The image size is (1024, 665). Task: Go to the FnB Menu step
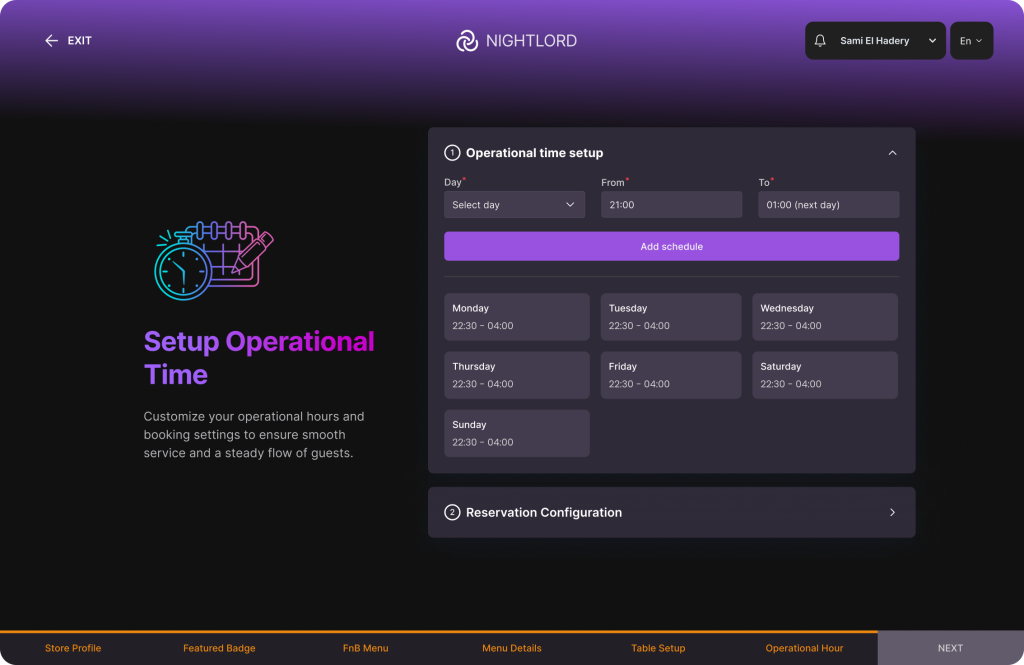pyautogui.click(x=366, y=648)
